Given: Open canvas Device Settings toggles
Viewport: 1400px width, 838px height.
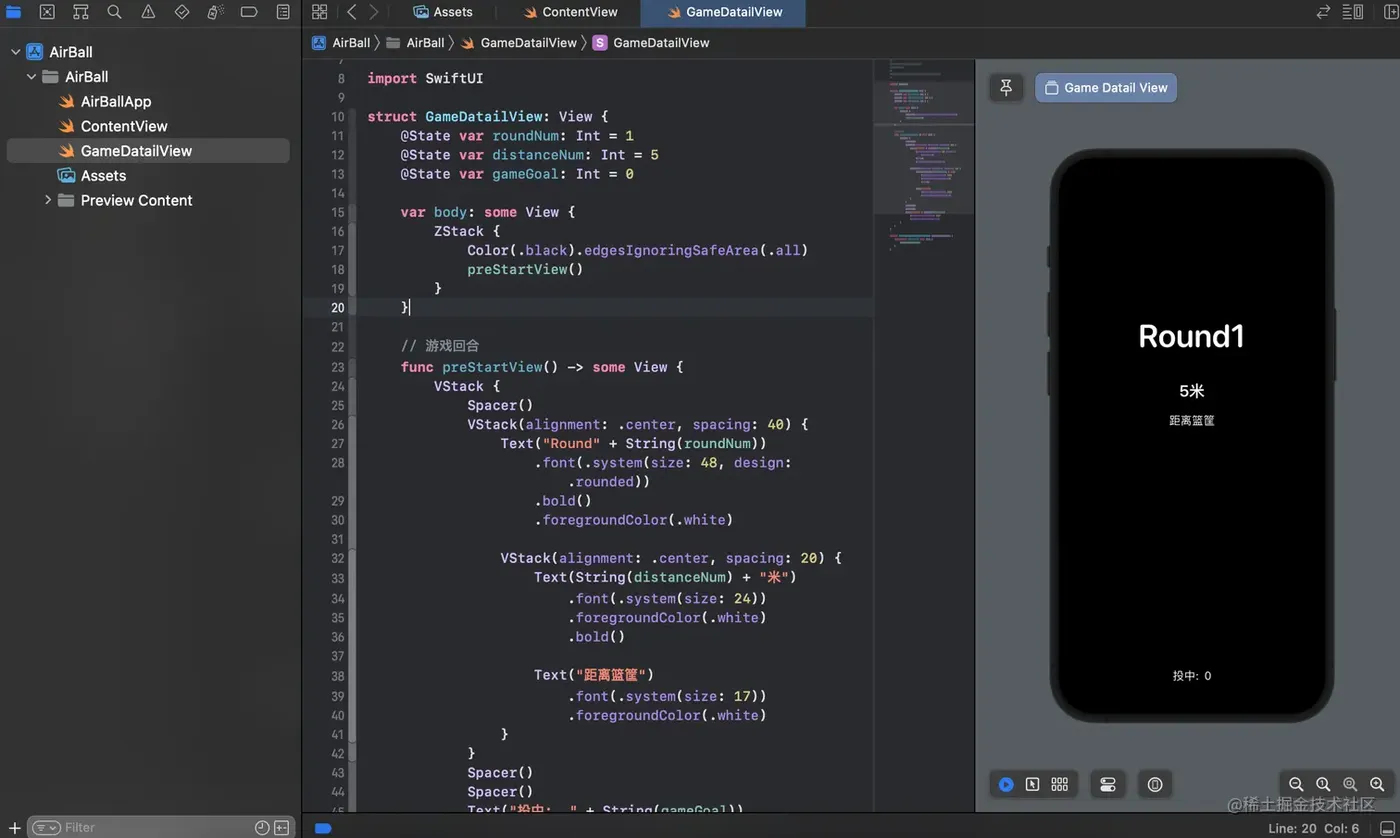Looking at the screenshot, I should [1108, 785].
